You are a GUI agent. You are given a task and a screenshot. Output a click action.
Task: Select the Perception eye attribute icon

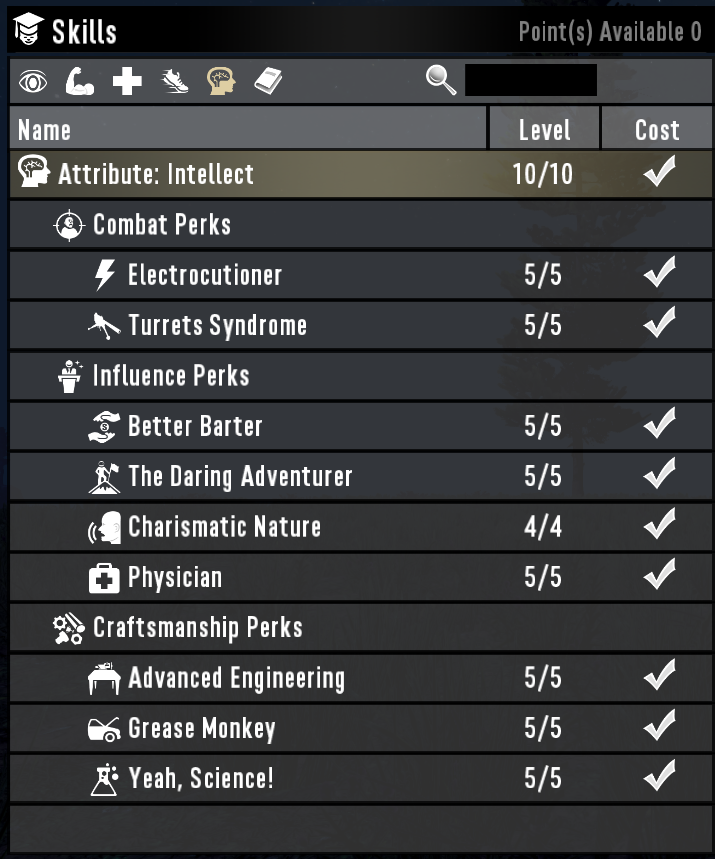coord(33,82)
